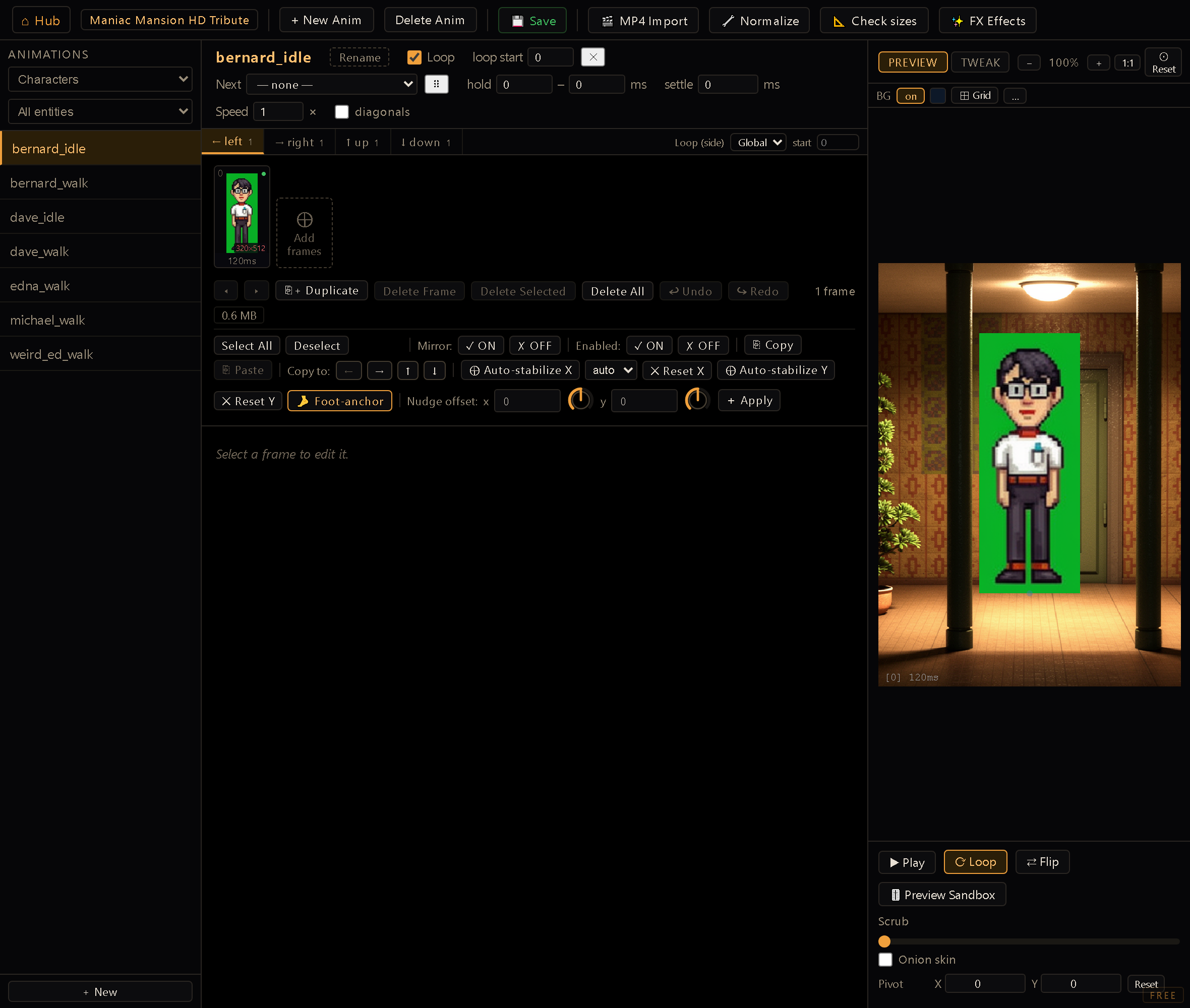Open FX Effects panel
This screenshot has width=1190, height=1008.
987,21
